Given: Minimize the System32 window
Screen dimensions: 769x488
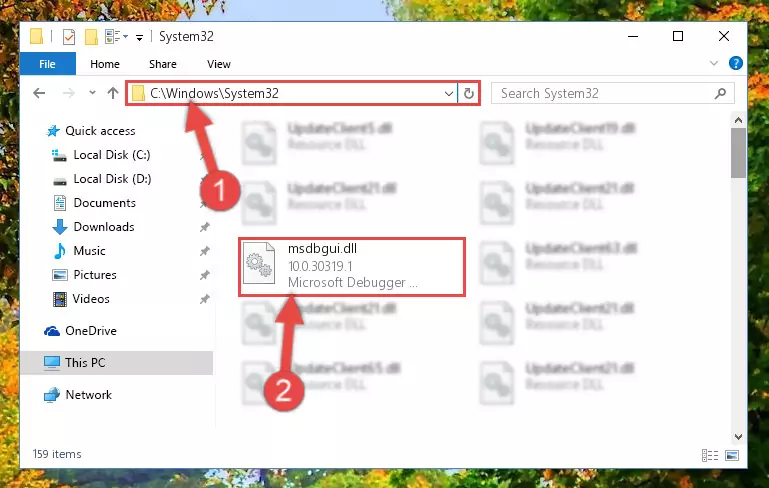Looking at the screenshot, I should 633,36.
